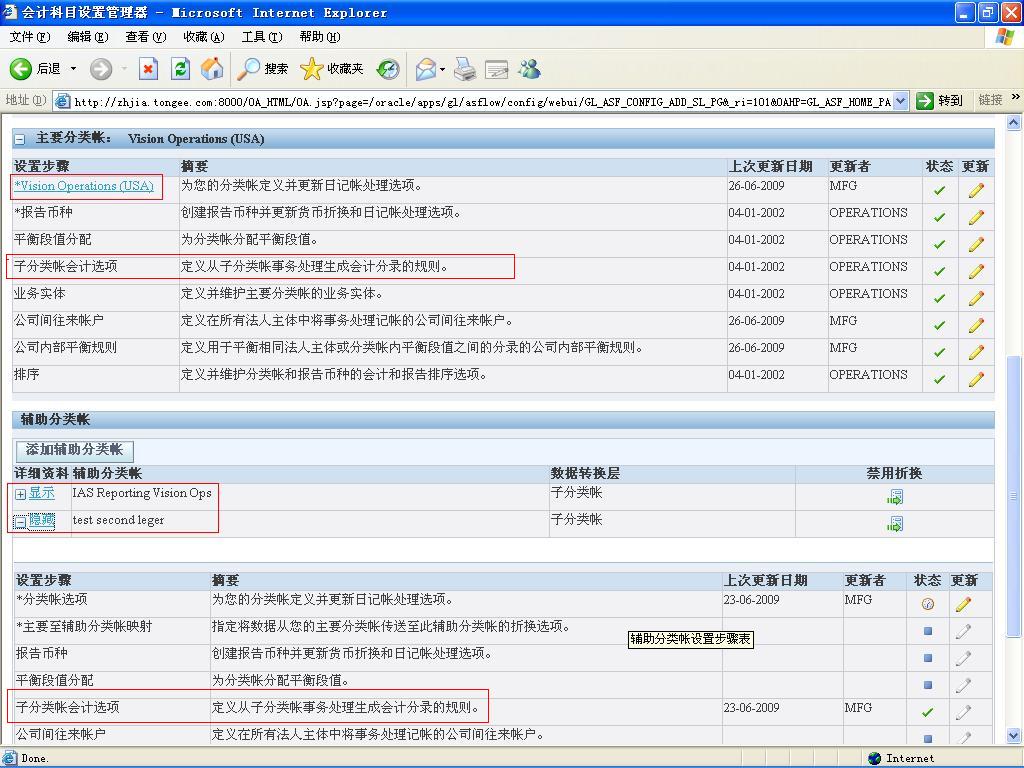This screenshot has width=1024, height=768.
Task: Click the 业务实体 setup step text
Action: pyautogui.click(x=40, y=294)
